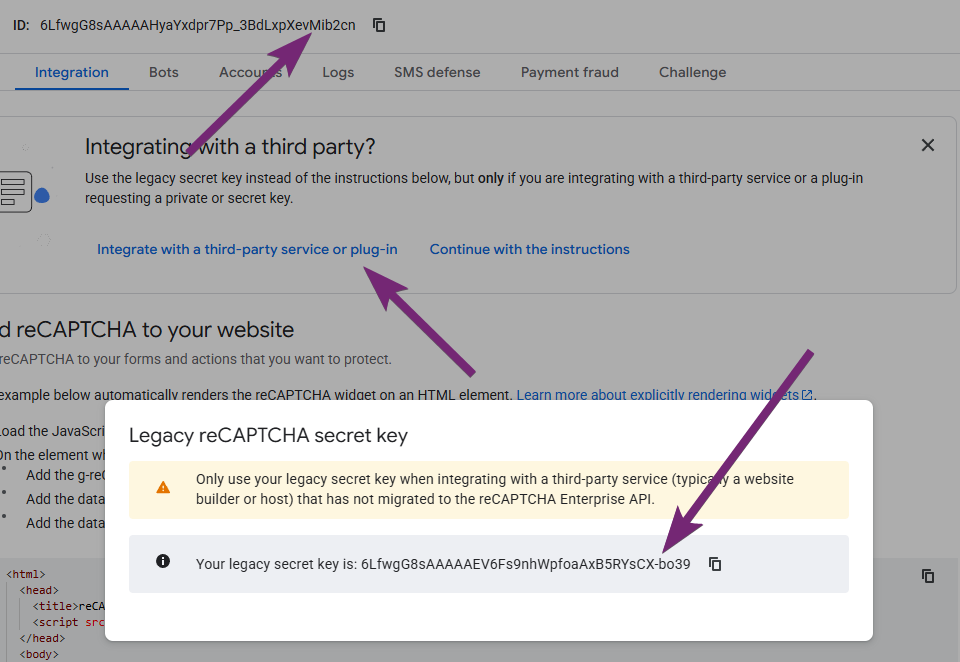Open external link icon after widgets link
960x662 pixels.
tap(807, 395)
